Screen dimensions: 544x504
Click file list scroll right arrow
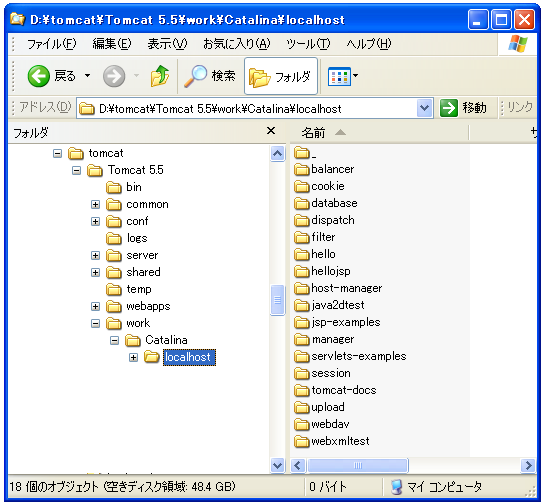pyautogui.click(x=528, y=465)
